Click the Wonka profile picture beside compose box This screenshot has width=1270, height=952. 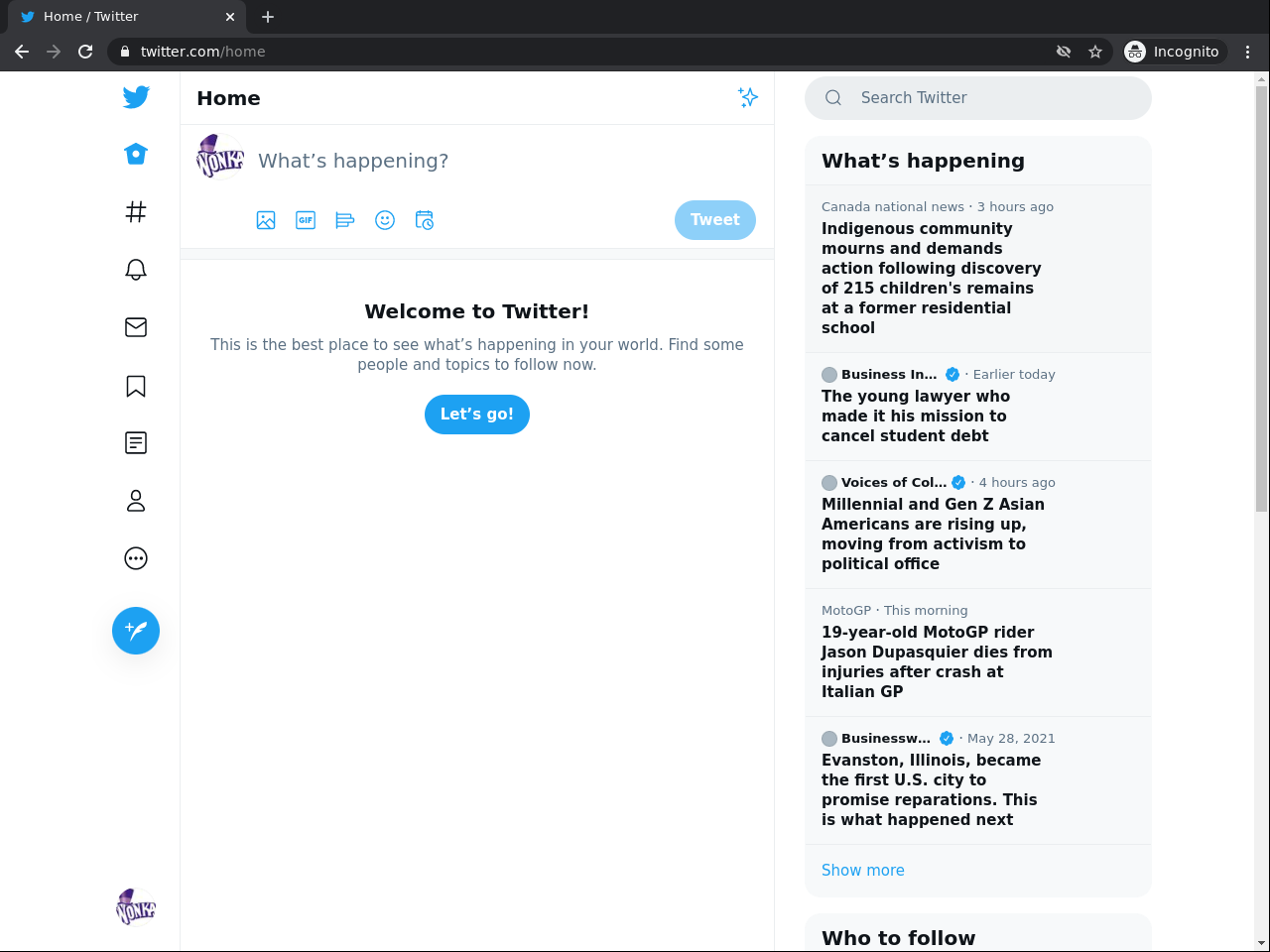click(x=220, y=157)
